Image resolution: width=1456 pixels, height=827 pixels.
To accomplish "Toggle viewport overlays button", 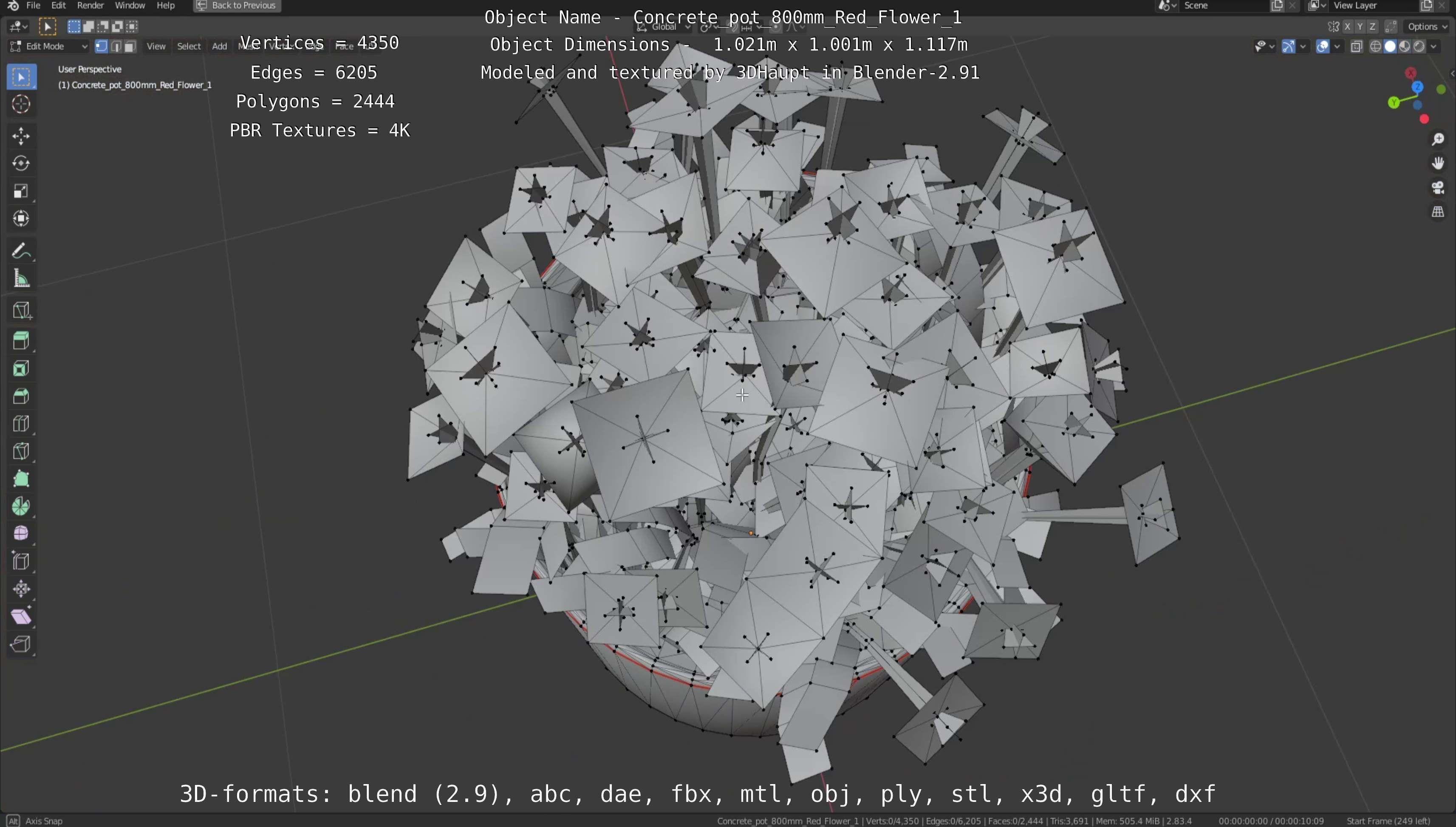I will pos(1323,47).
